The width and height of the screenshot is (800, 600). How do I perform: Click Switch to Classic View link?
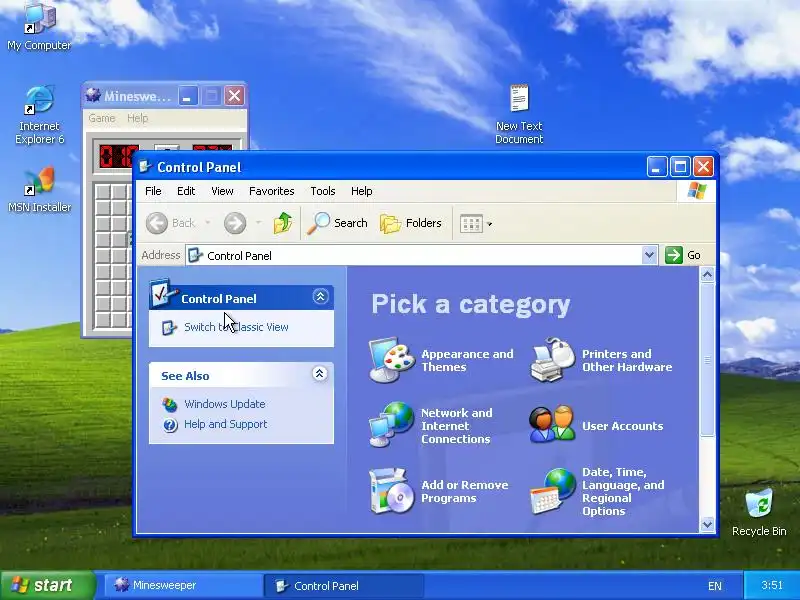[236, 327]
